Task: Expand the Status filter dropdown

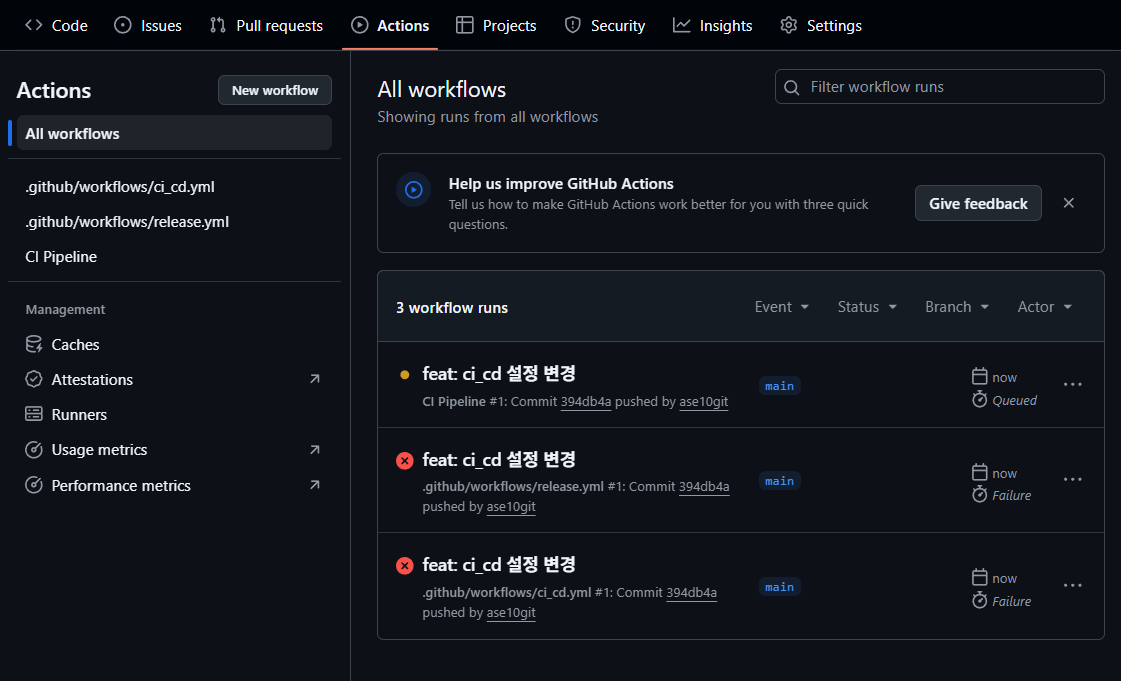Action: tap(866, 307)
